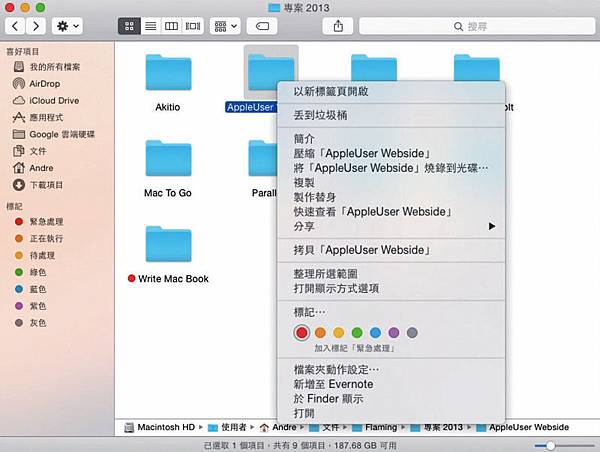Filter by the red 緊急處理 sidebar tag
This screenshot has height=452, width=600.
coord(39,222)
